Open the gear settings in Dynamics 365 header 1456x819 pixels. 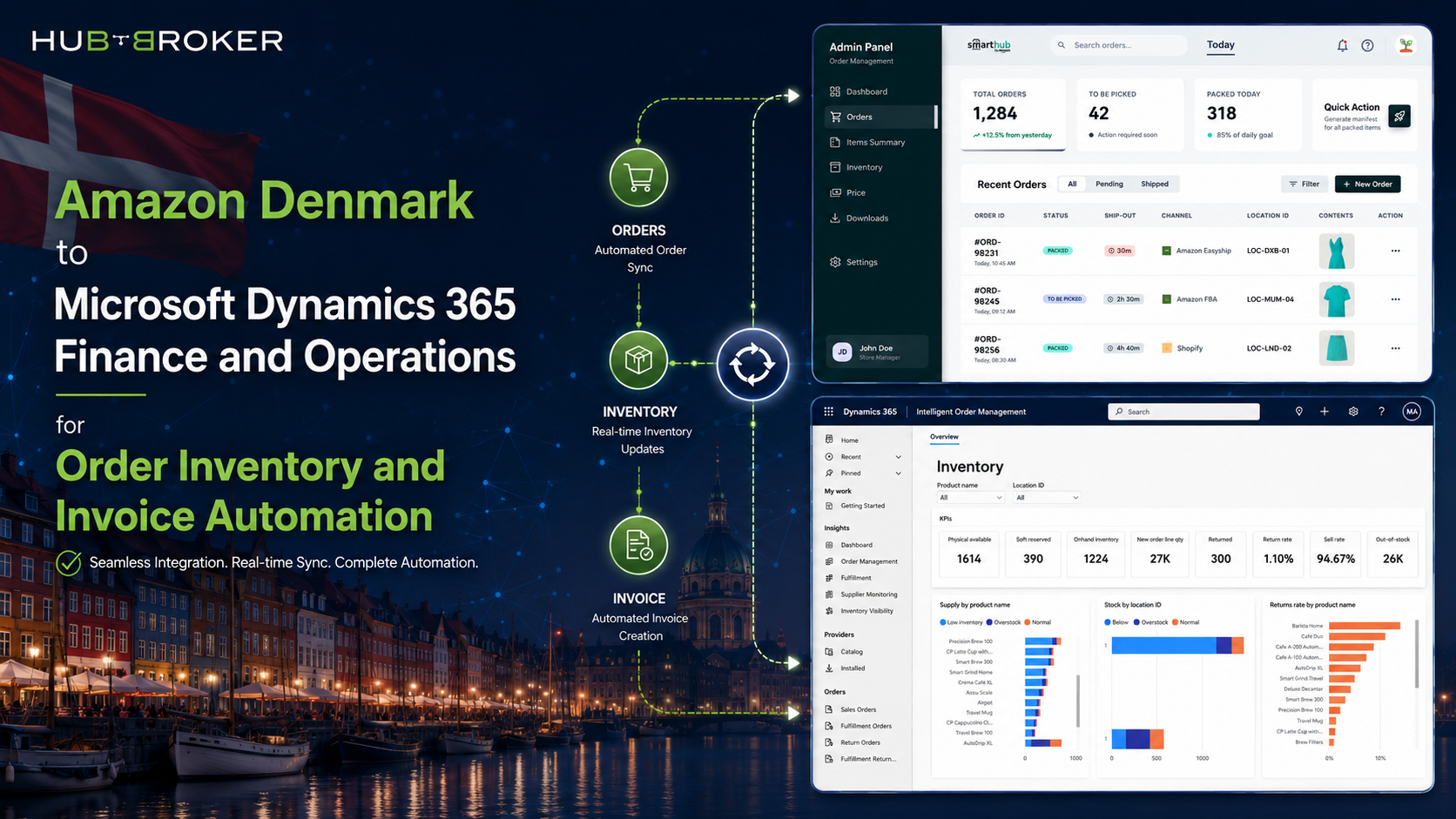1353,412
